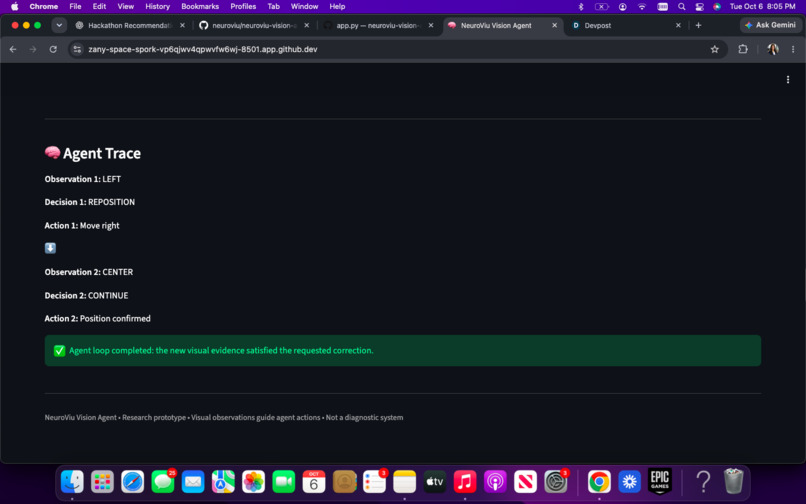
Task: Open the Streamlit app three-dot menu
Action: (x=787, y=80)
